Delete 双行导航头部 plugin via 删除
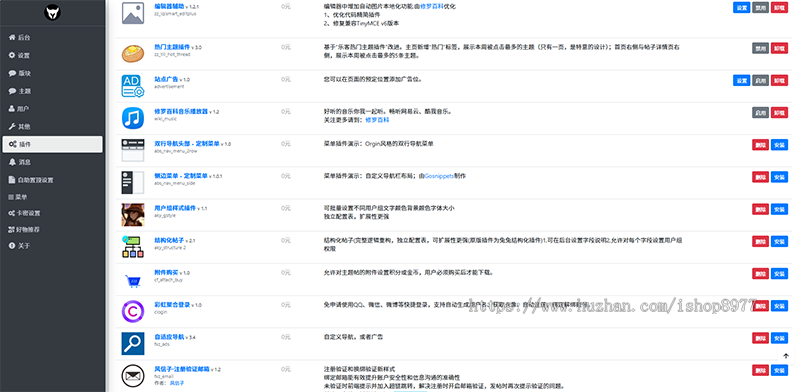This screenshot has width=800, height=392. [760, 144]
